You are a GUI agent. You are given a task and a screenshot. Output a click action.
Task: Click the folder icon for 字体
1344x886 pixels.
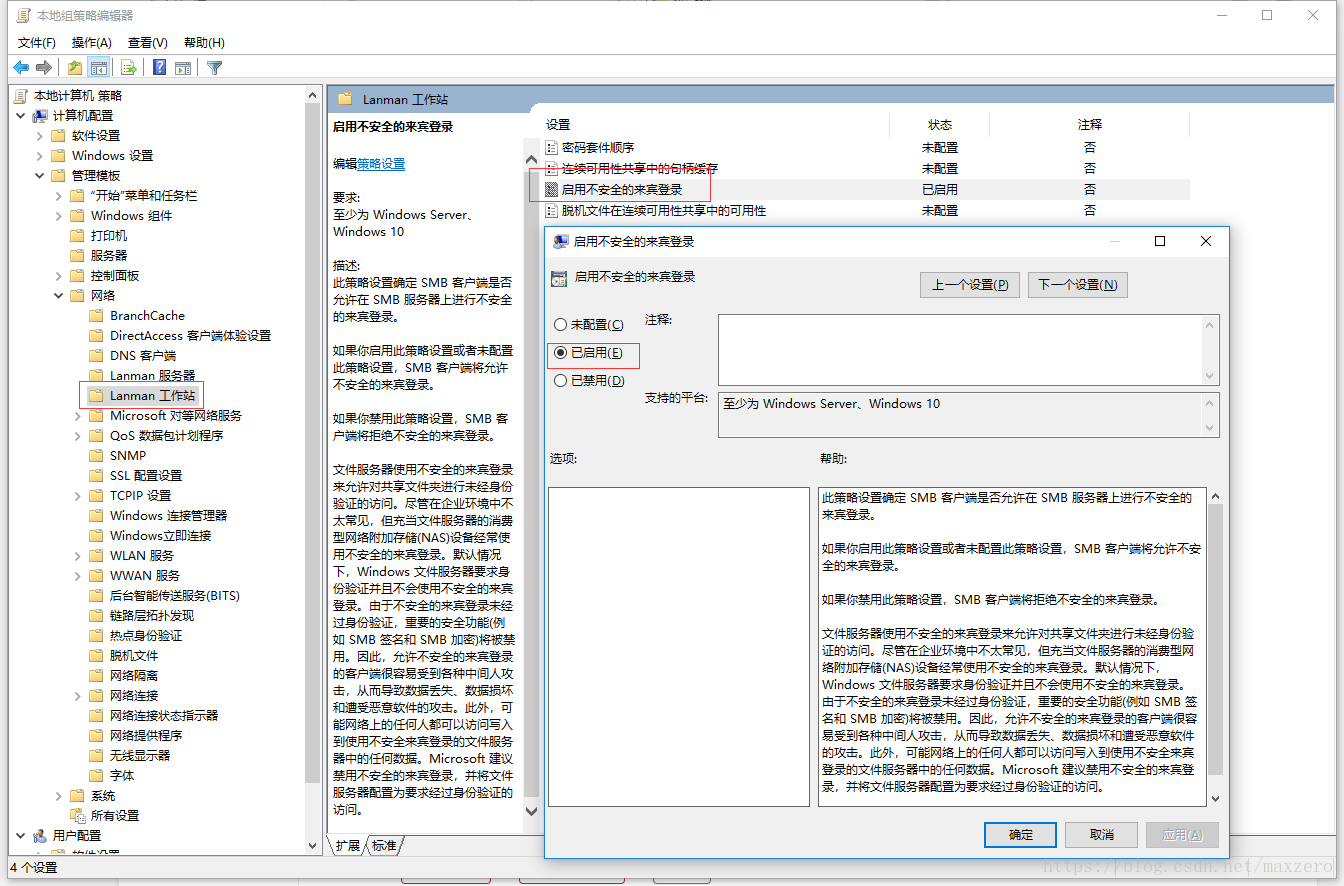96,775
